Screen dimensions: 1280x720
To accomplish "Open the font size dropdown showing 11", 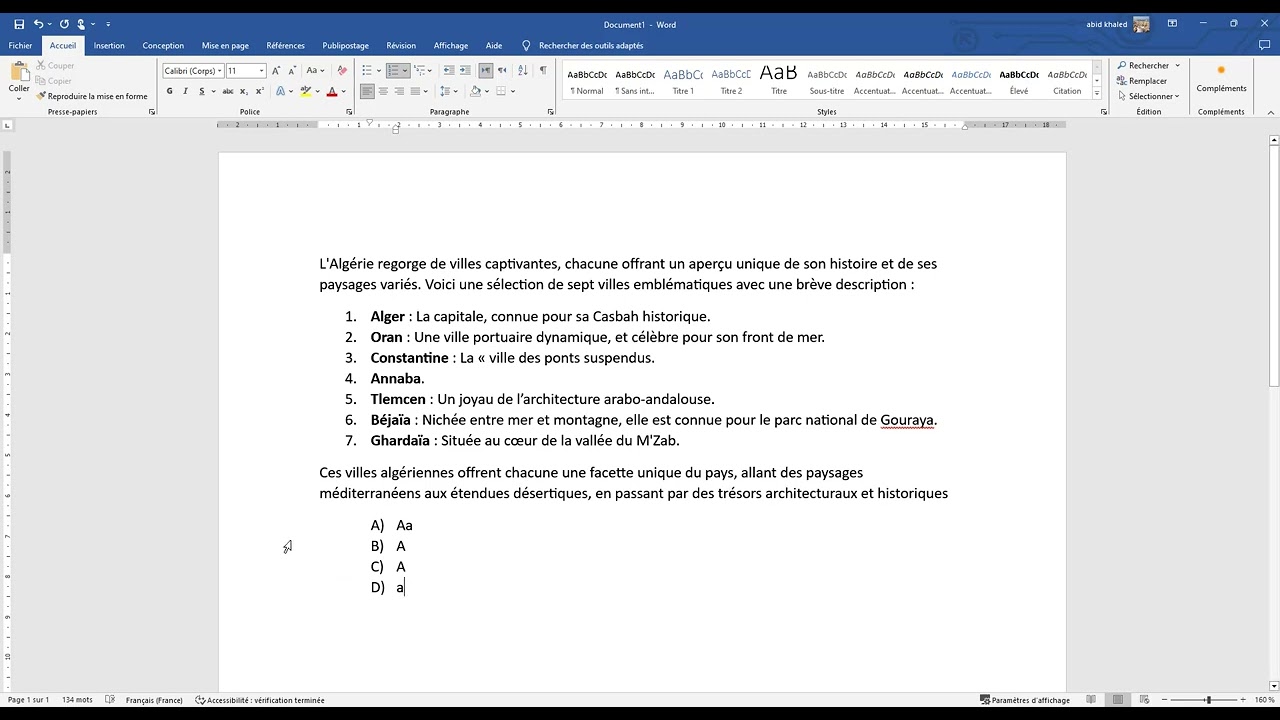I will pyautogui.click(x=262, y=71).
